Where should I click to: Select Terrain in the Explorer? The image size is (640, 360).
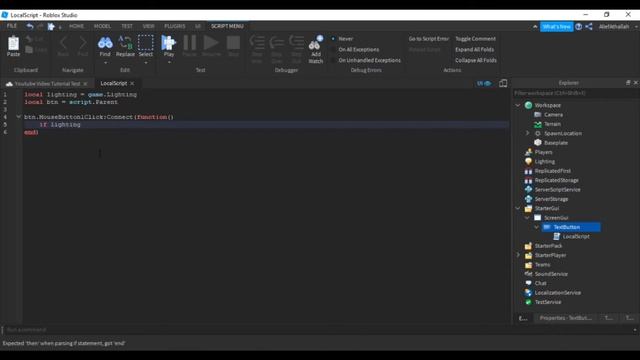[x=552, y=124]
